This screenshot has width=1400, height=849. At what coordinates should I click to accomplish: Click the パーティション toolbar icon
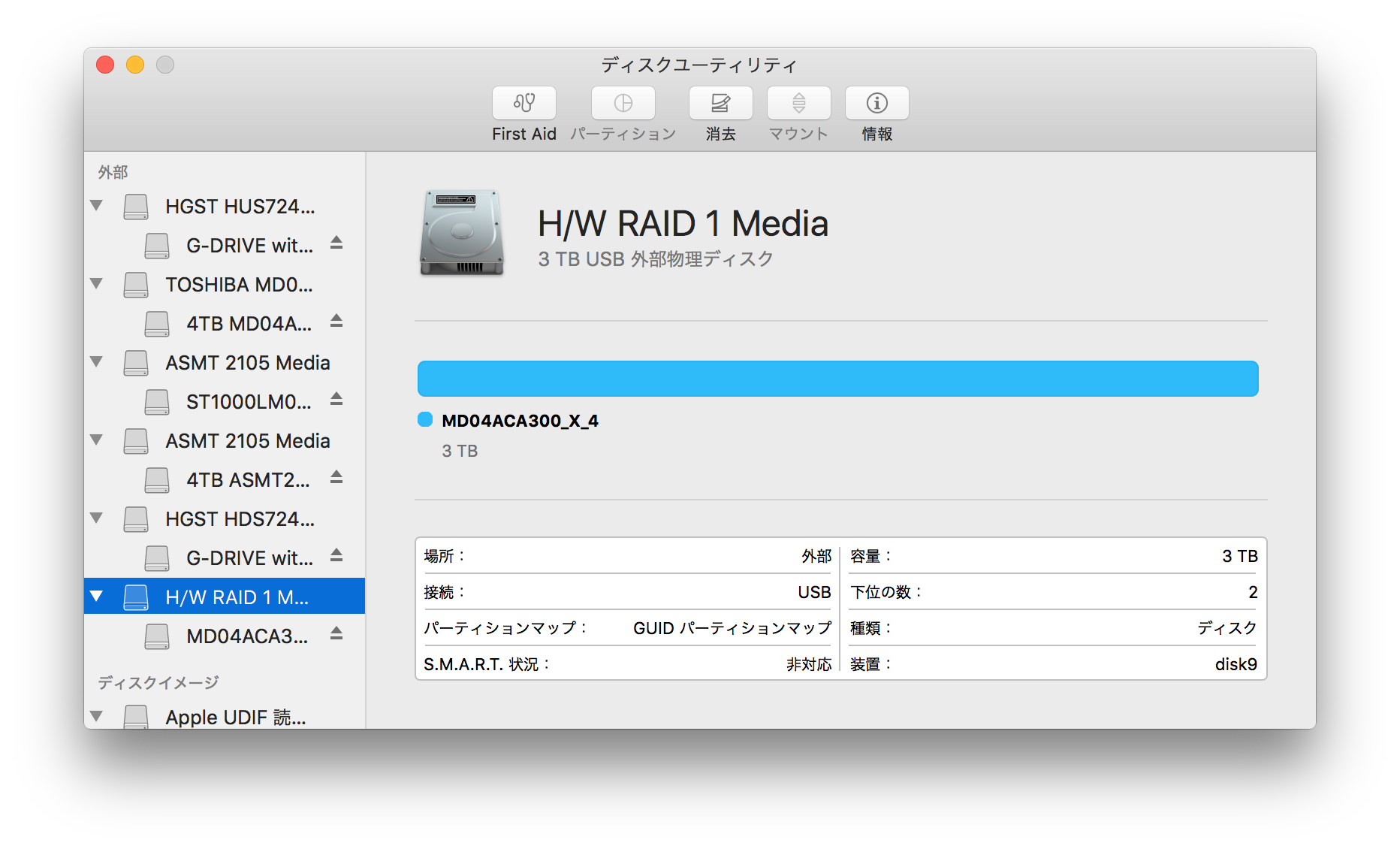(x=623, y=103)
